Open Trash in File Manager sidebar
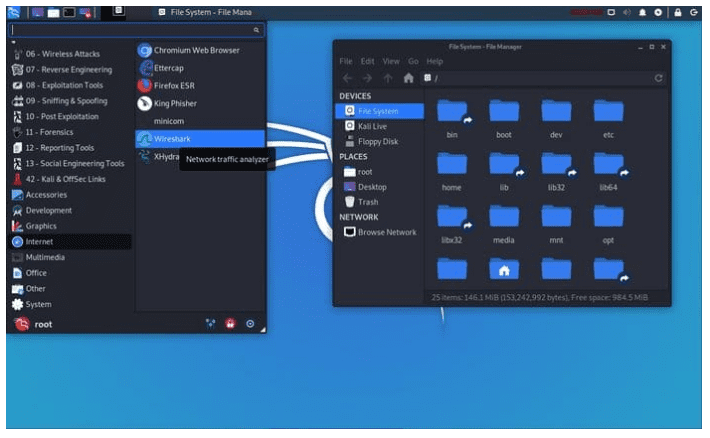710x438 pixels. pos(379,202)
